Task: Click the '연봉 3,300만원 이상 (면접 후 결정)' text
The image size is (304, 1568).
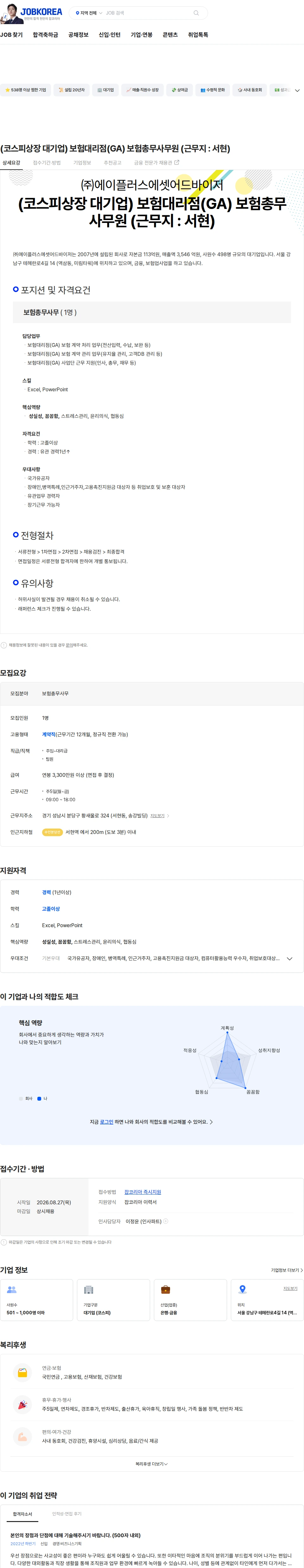Action: click(x=78, y=776)
